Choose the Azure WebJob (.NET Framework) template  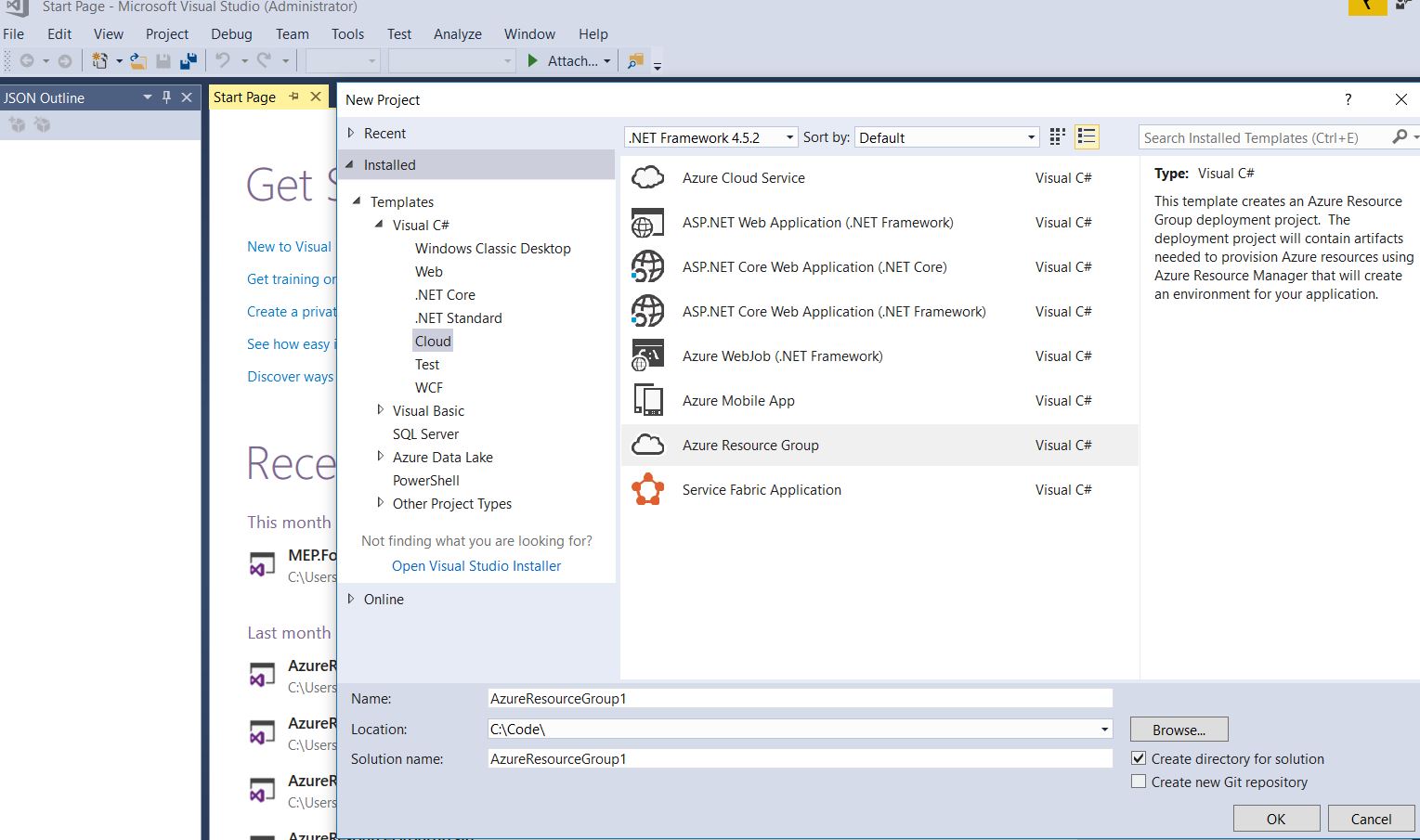tap(879, 356)
